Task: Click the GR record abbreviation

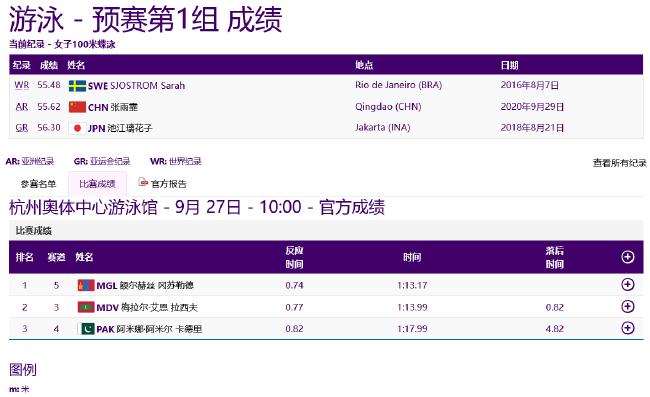Action: coord(22,128)
